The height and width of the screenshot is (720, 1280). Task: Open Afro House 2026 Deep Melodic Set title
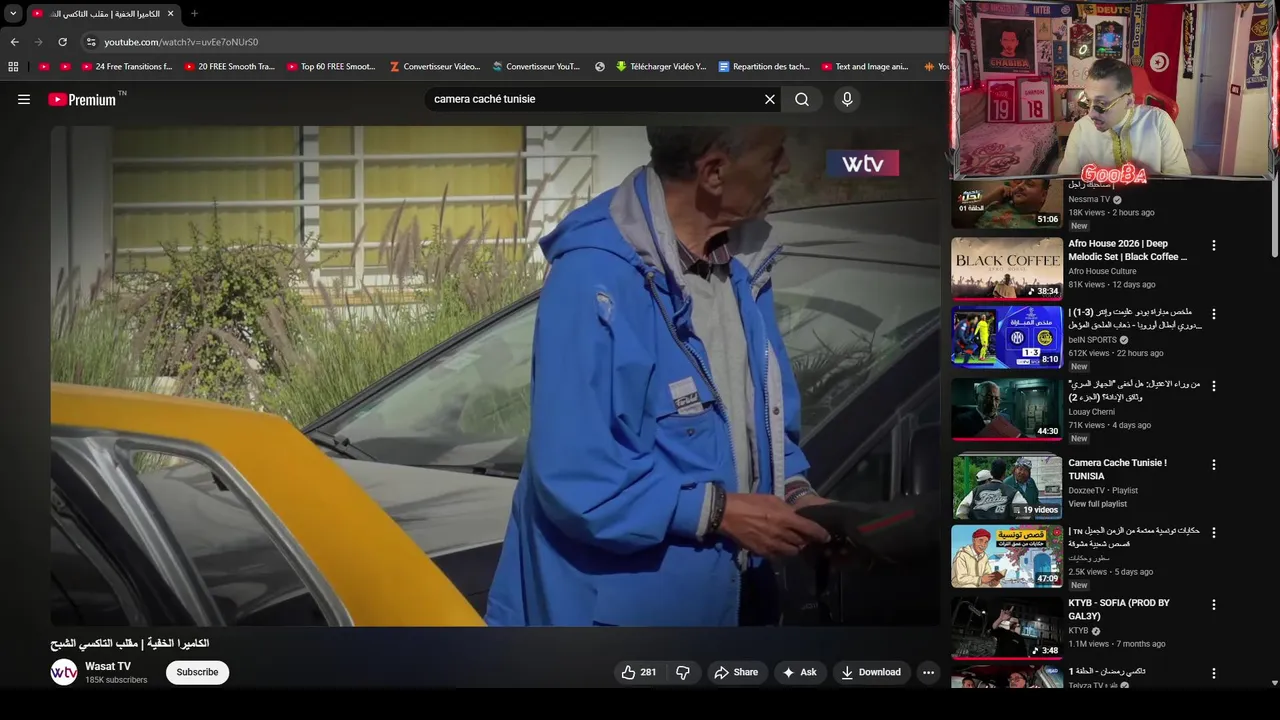tap(1128, 250)
